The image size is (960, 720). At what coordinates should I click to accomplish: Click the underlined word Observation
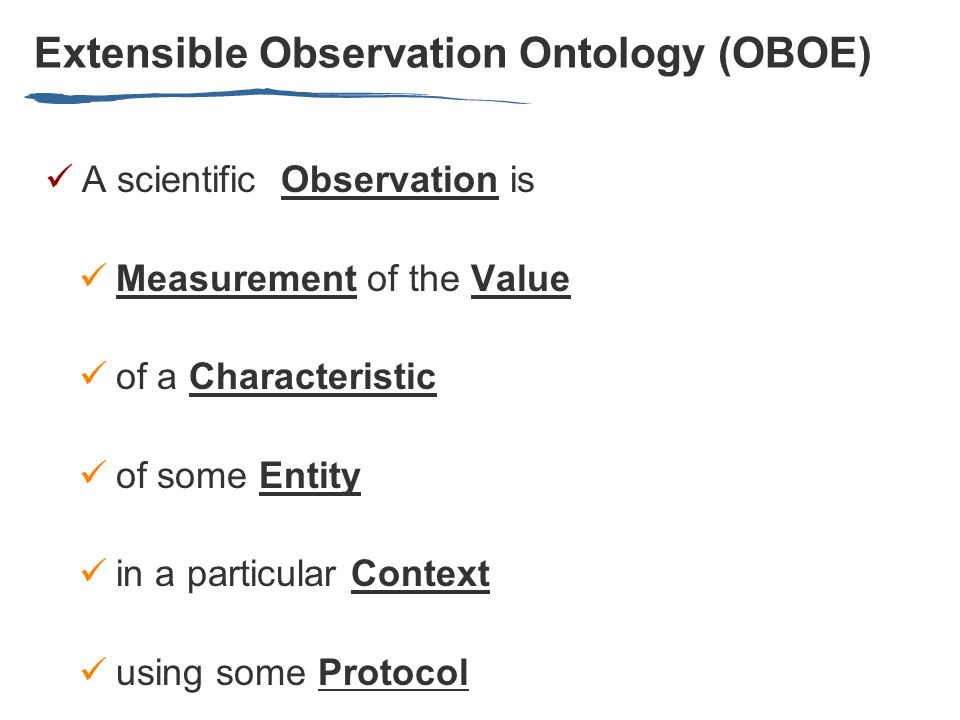click(389, 181)
